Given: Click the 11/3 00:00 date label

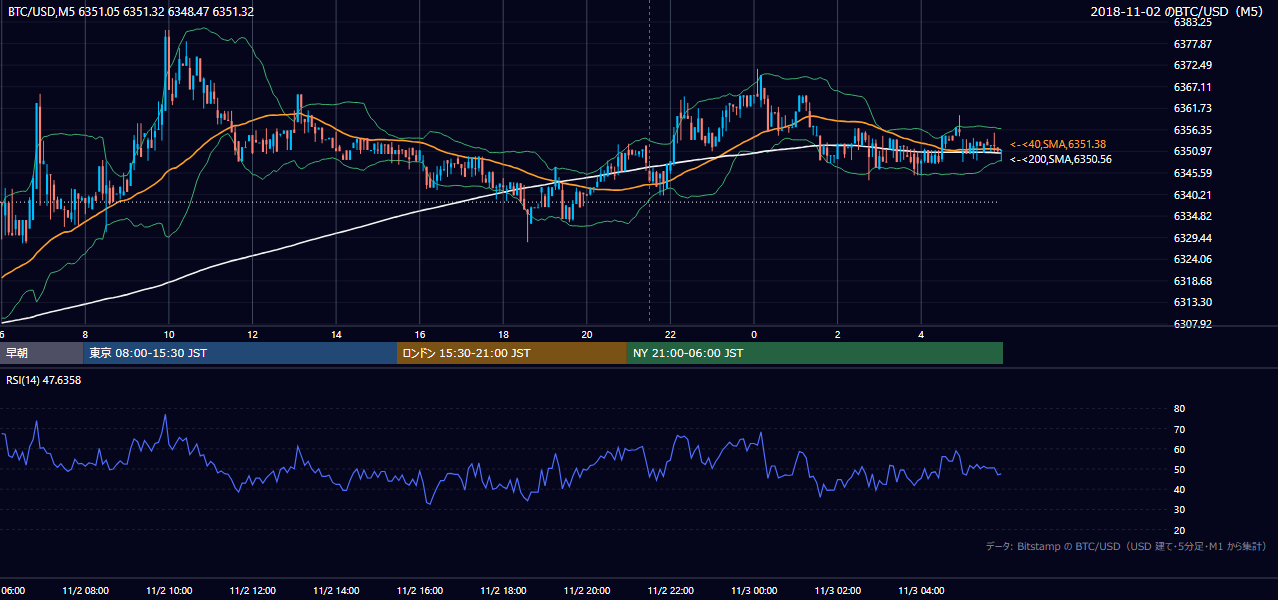Looking at the screenshot, I should (x=754, y=591).
